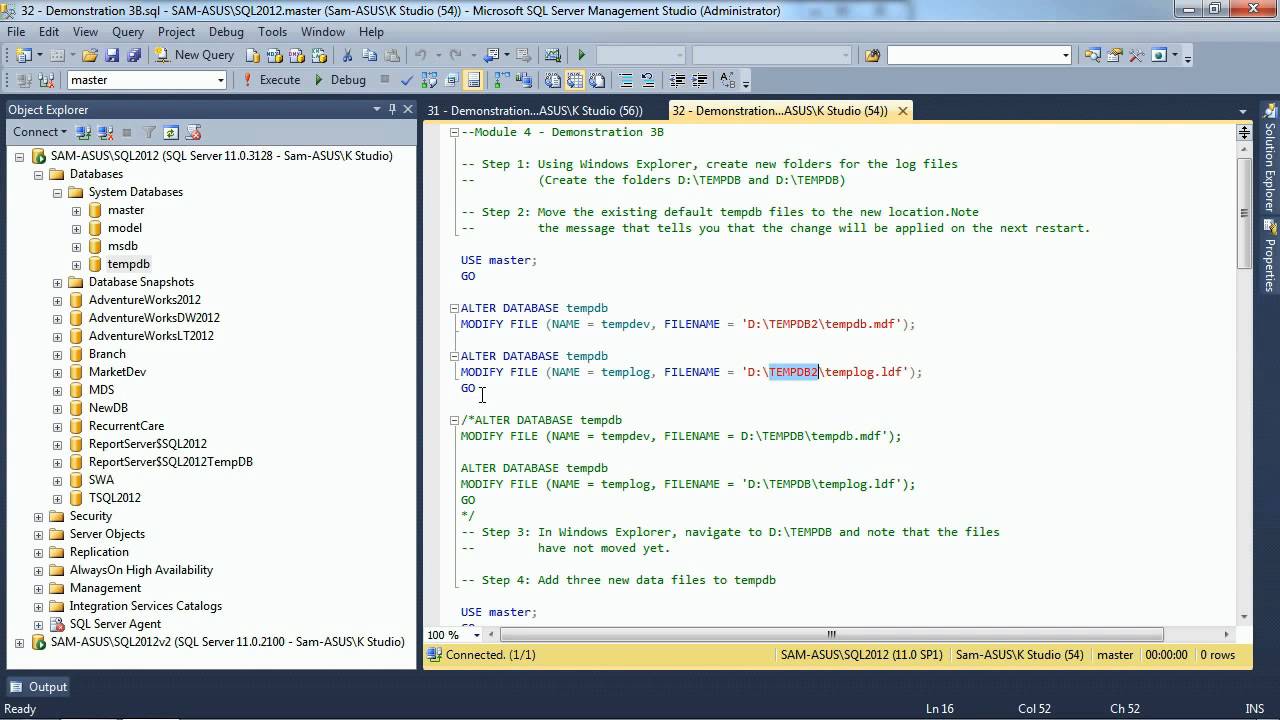
Task: Click the Execute button
Action: click(x=271, y=80)
